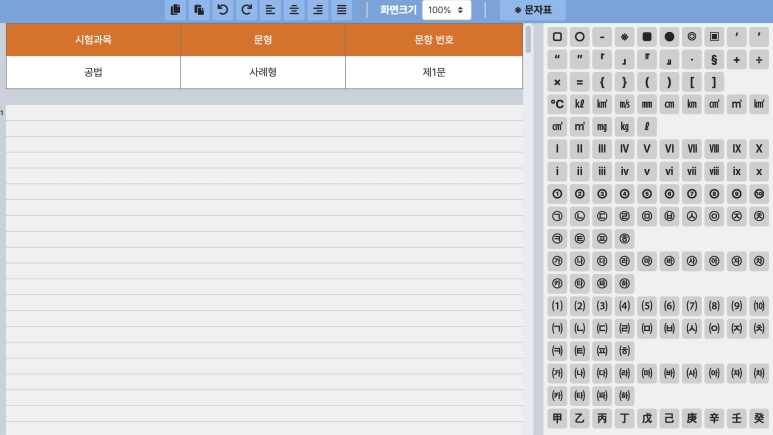Click the paste icon in the toolbar

(199, 10)
